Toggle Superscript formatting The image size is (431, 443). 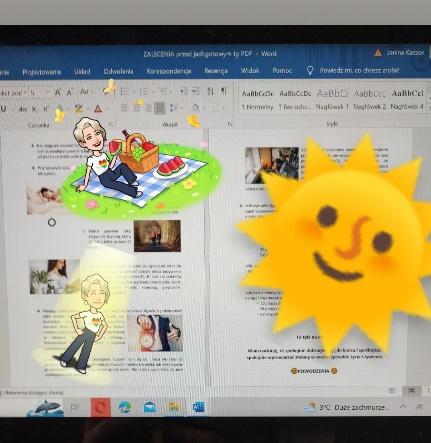click(45, 109)
